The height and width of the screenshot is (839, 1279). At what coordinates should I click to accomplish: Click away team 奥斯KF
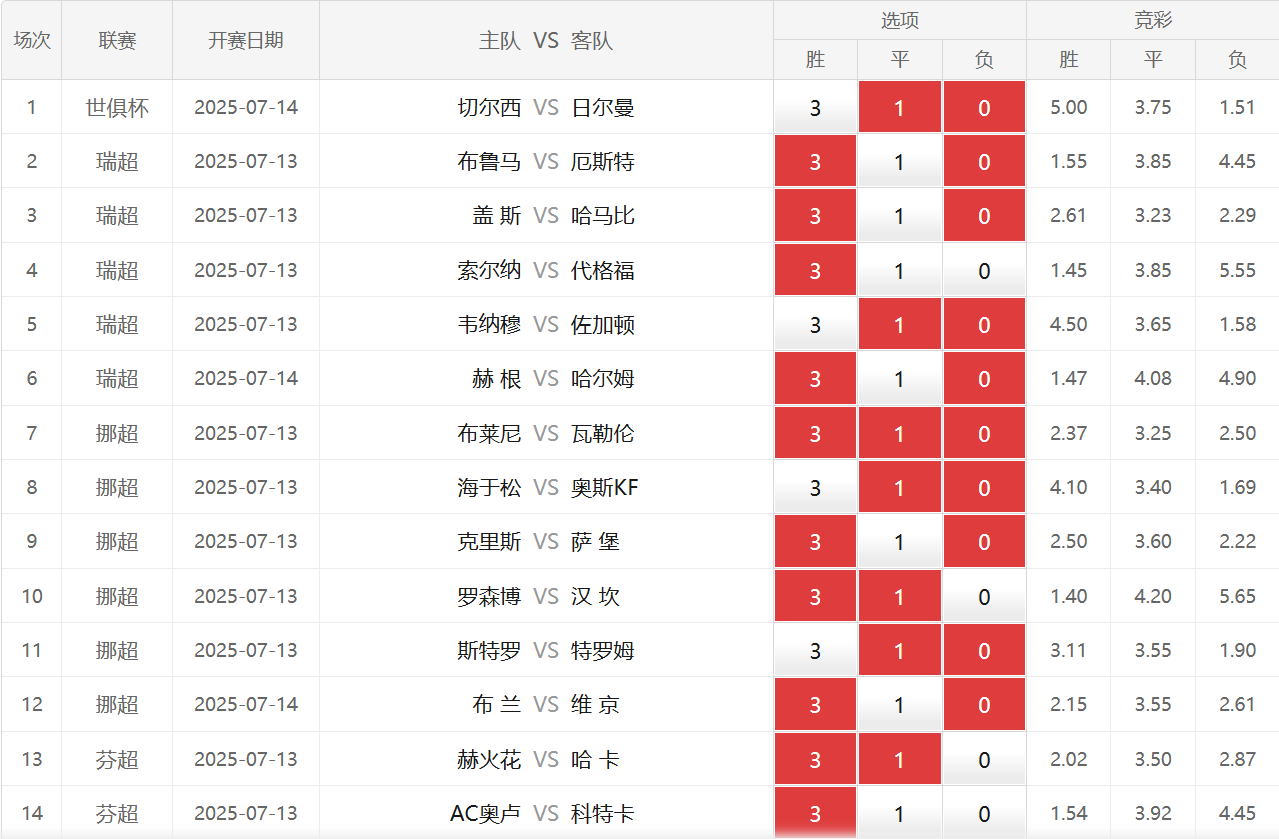(x=605, y=487)
